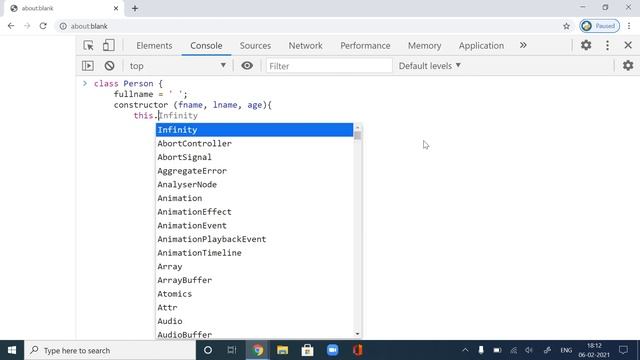The height and width of the screenshot is (360, 640).
Task: Switch to the Application tab
Action: [x=481, y=46]
